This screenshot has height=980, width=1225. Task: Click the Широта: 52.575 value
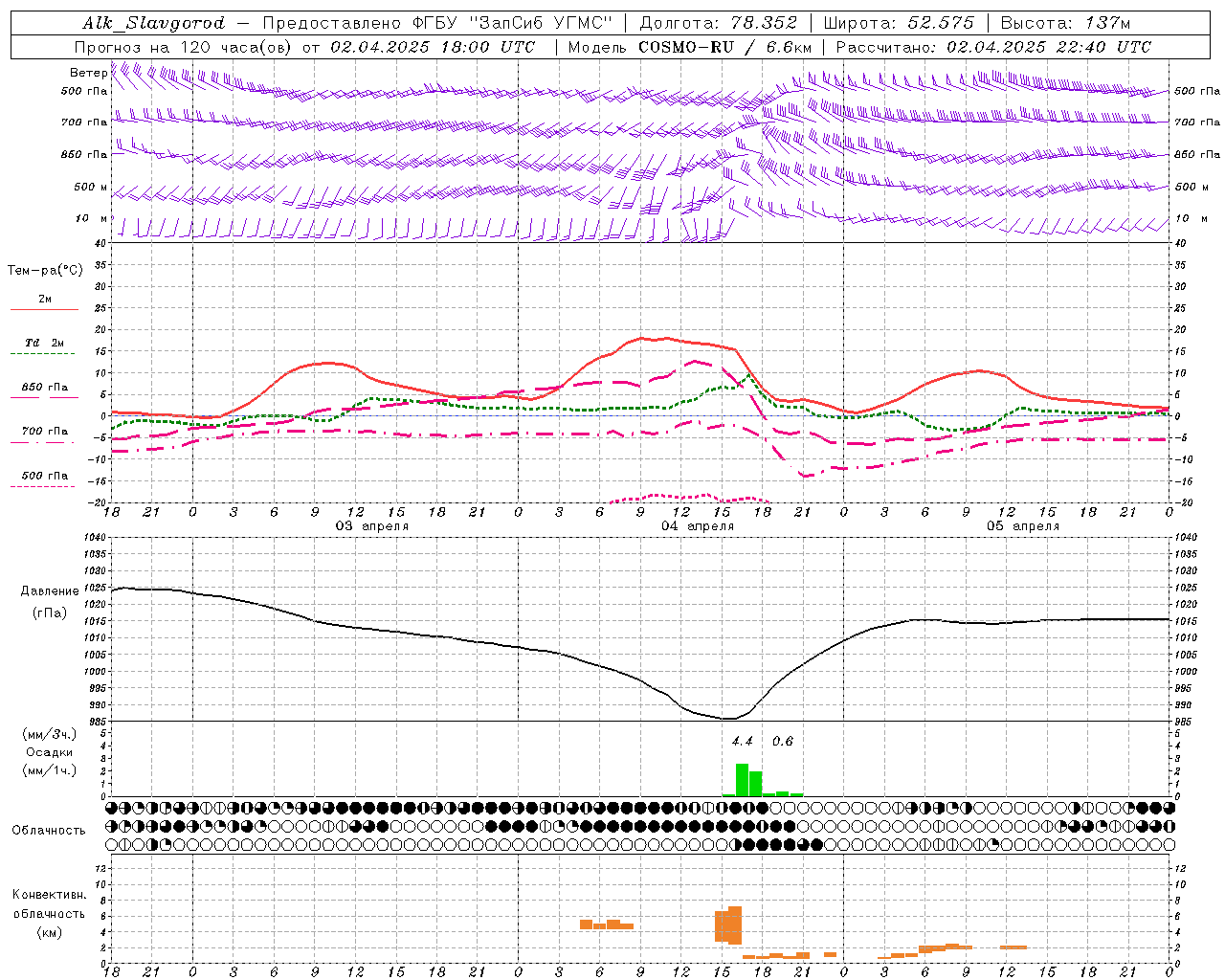[x=899, y=23]
